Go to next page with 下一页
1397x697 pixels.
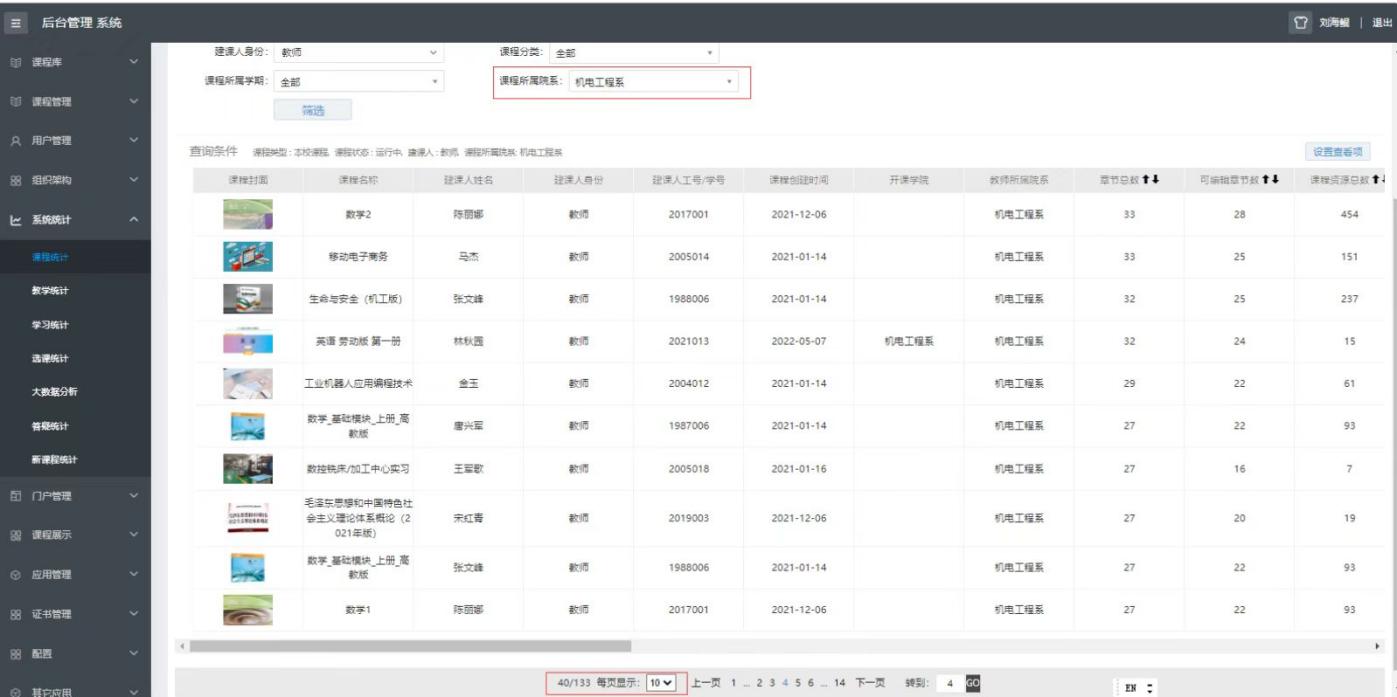click(x=869, y=683)
